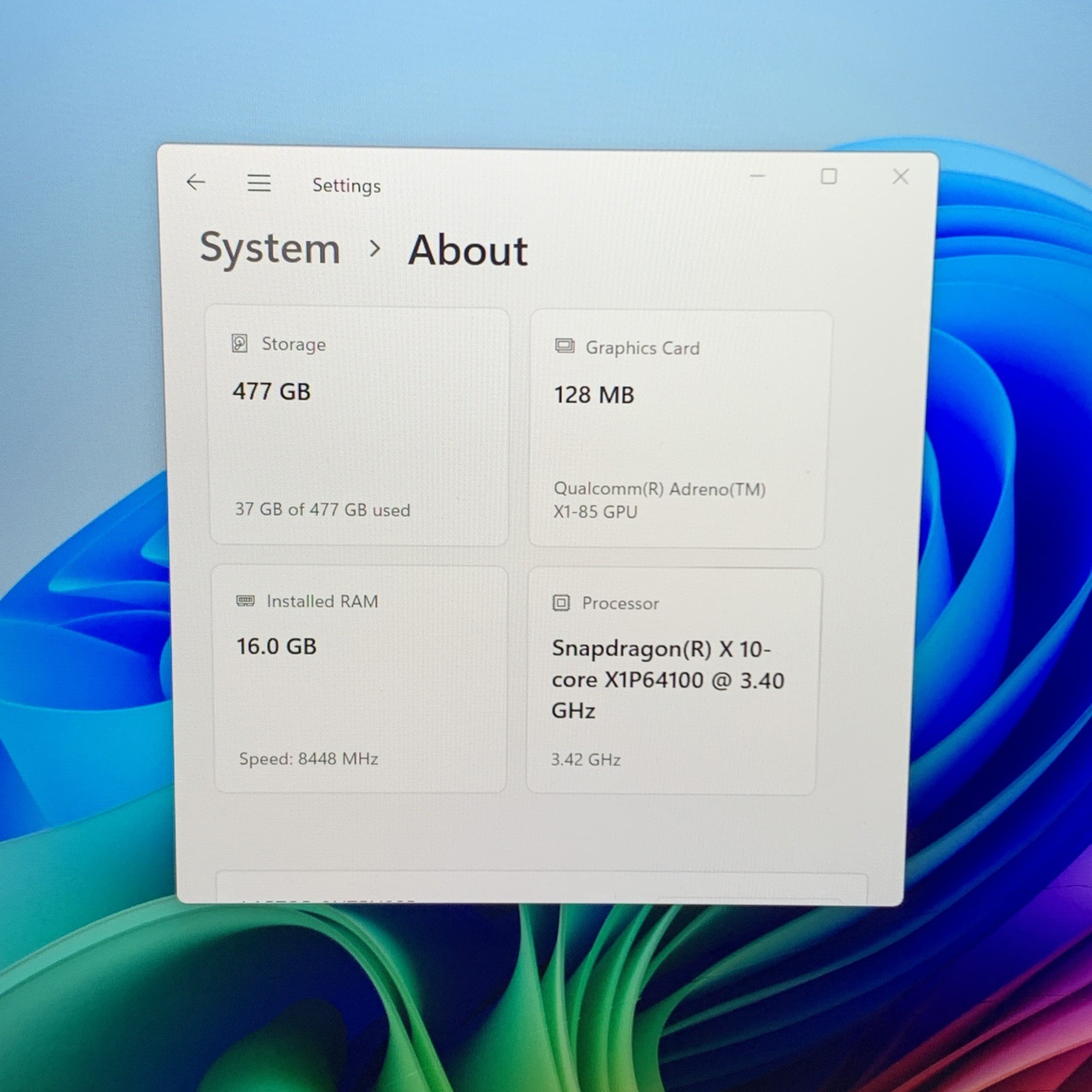Screen dimensions: 1092x1092
Task: Go back with the back arrow
Action: click(196, 182)
